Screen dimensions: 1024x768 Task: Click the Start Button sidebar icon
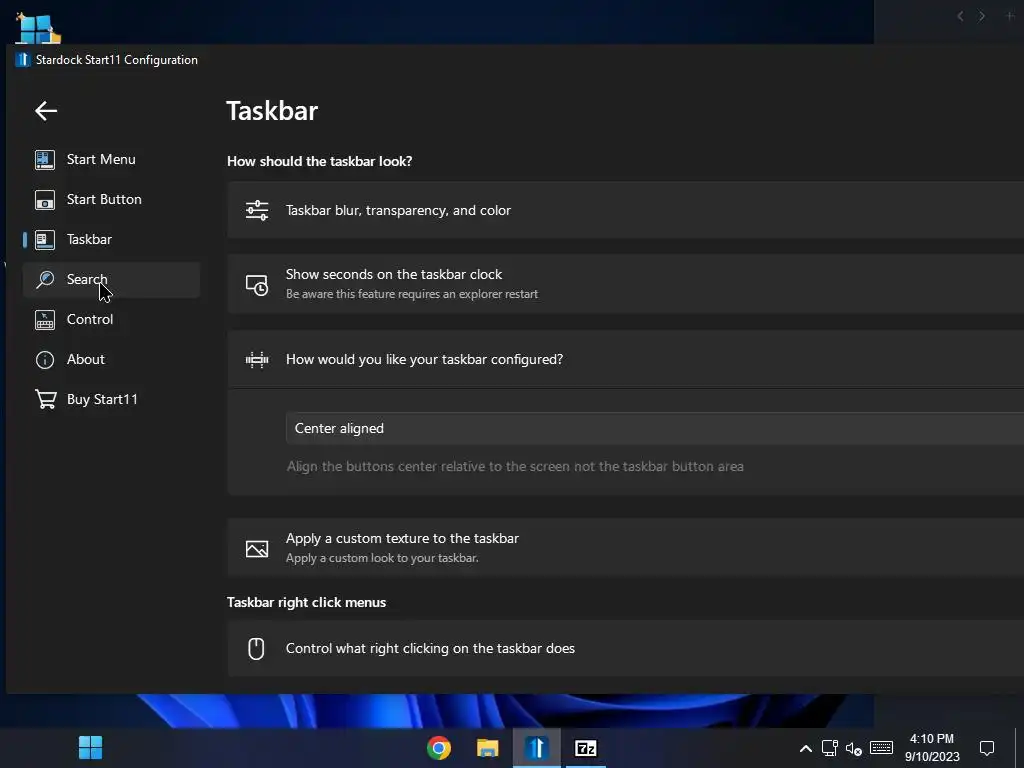click(45, 200)
